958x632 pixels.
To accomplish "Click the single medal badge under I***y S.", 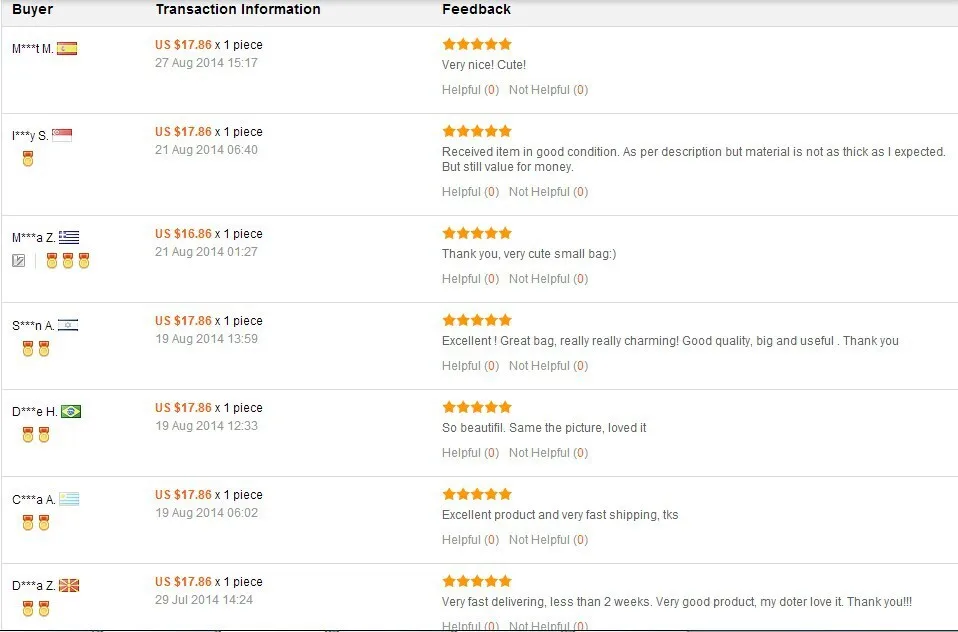I will tap(28, 159).
